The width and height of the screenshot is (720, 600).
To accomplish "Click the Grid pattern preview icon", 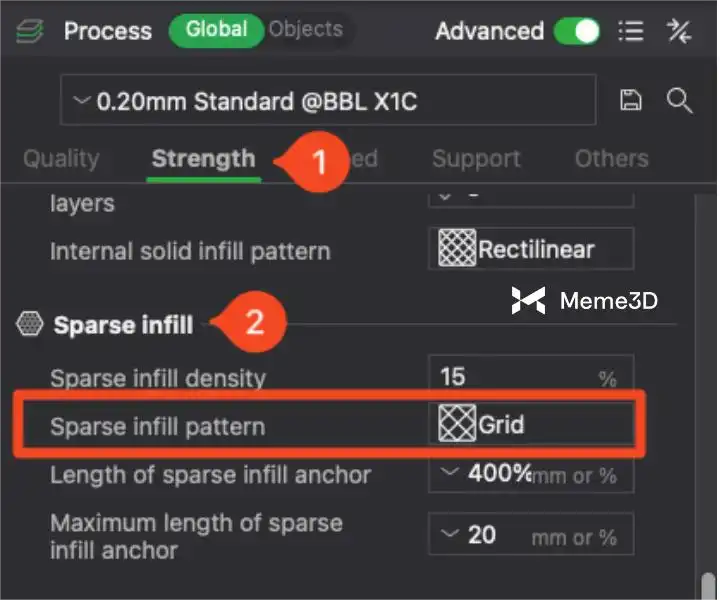I will point(457,424).
